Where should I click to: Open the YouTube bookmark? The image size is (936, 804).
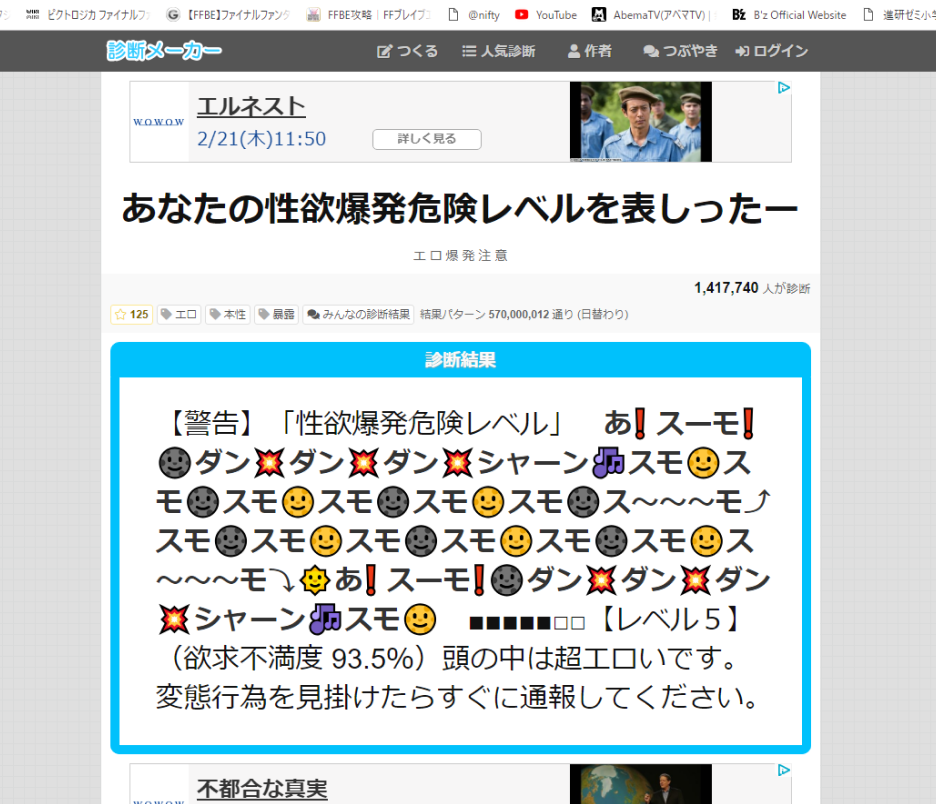point(546,15)
